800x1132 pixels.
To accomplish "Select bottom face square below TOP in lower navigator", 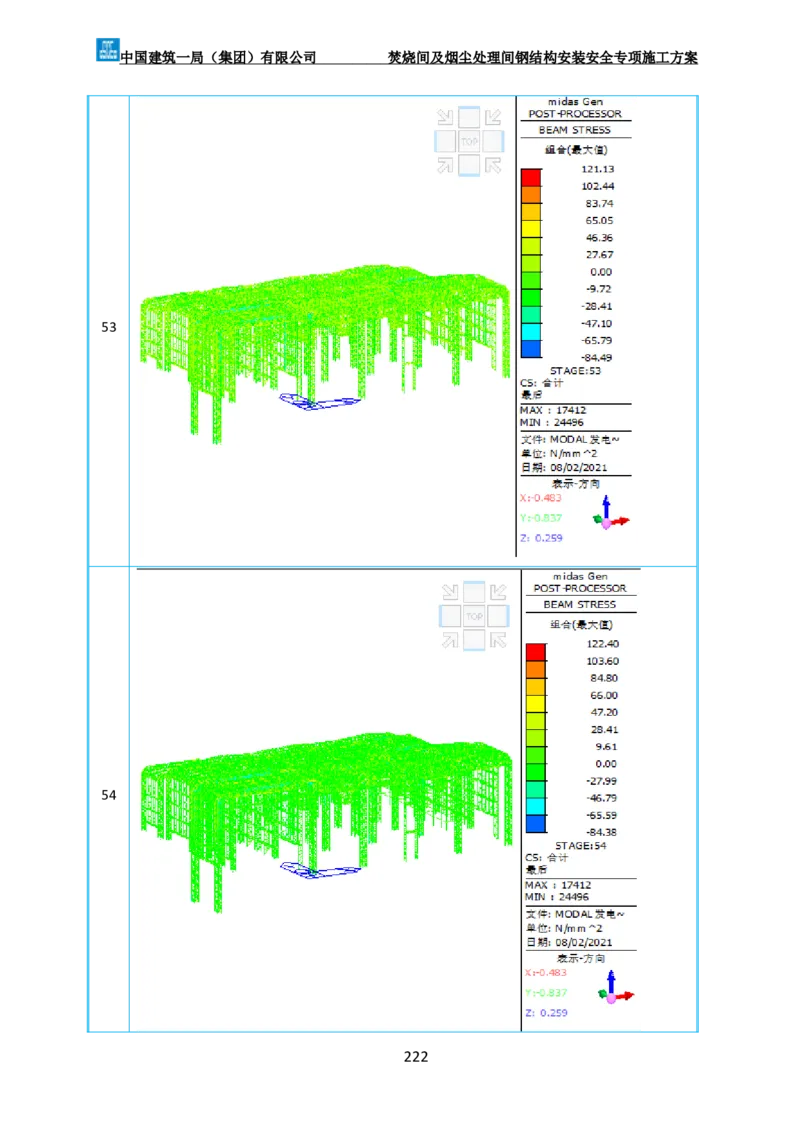I will 474,639.
